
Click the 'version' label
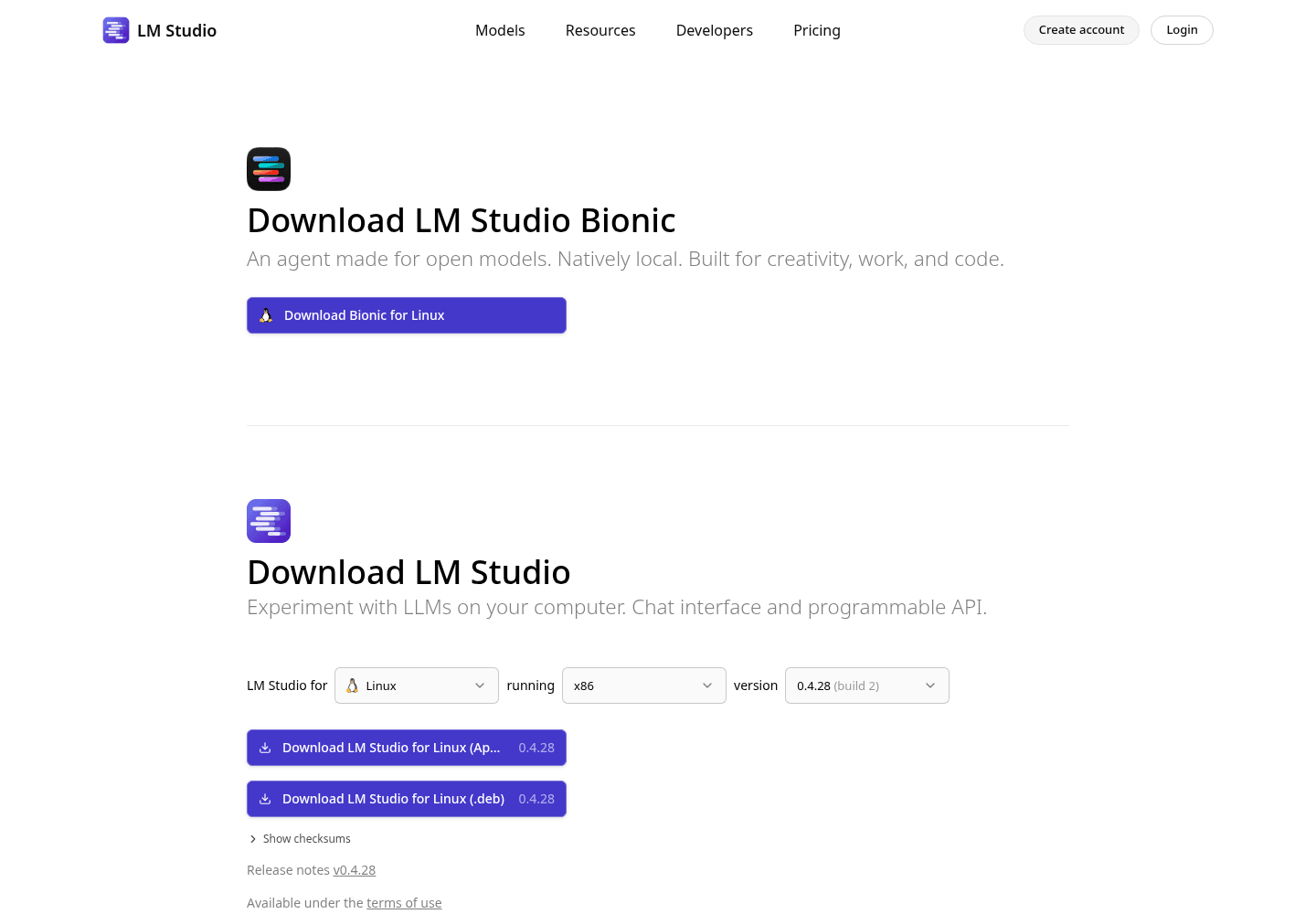point(756,685)
